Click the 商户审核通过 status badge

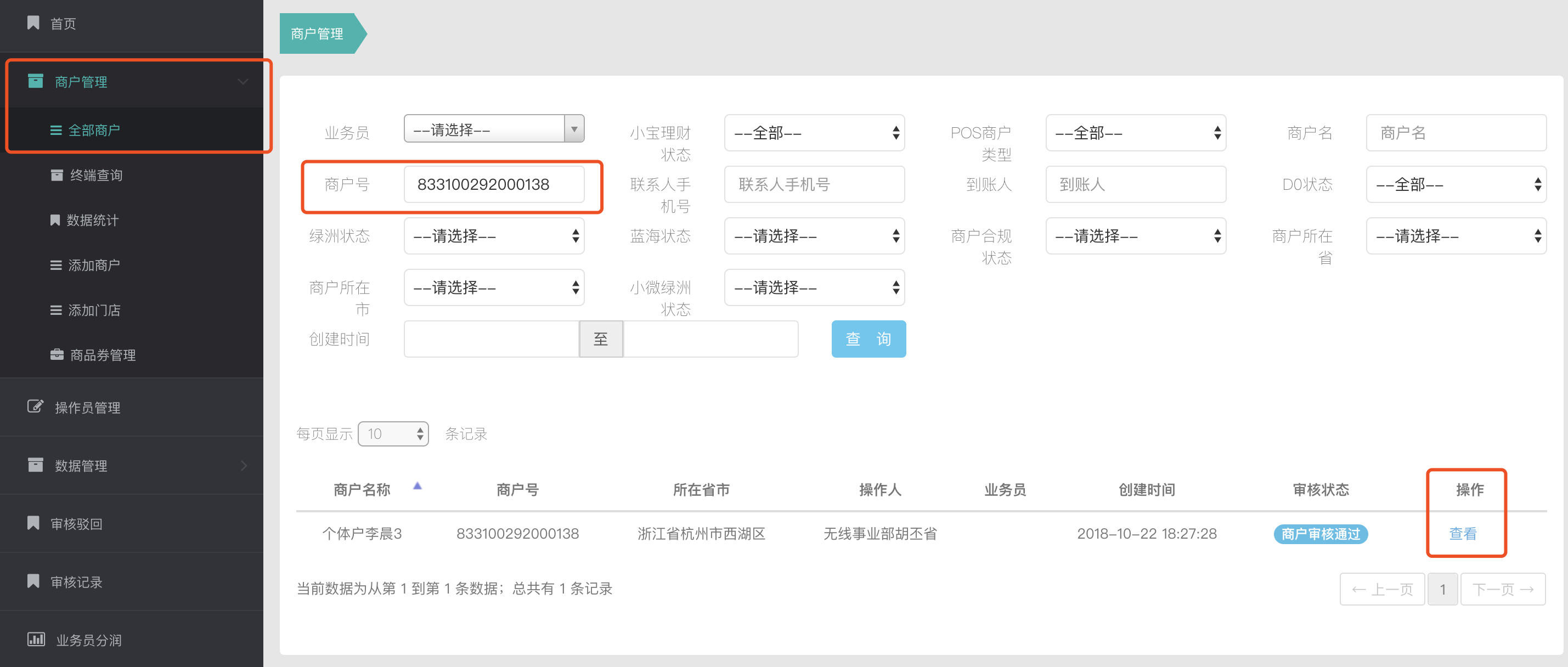[1320, 534]
